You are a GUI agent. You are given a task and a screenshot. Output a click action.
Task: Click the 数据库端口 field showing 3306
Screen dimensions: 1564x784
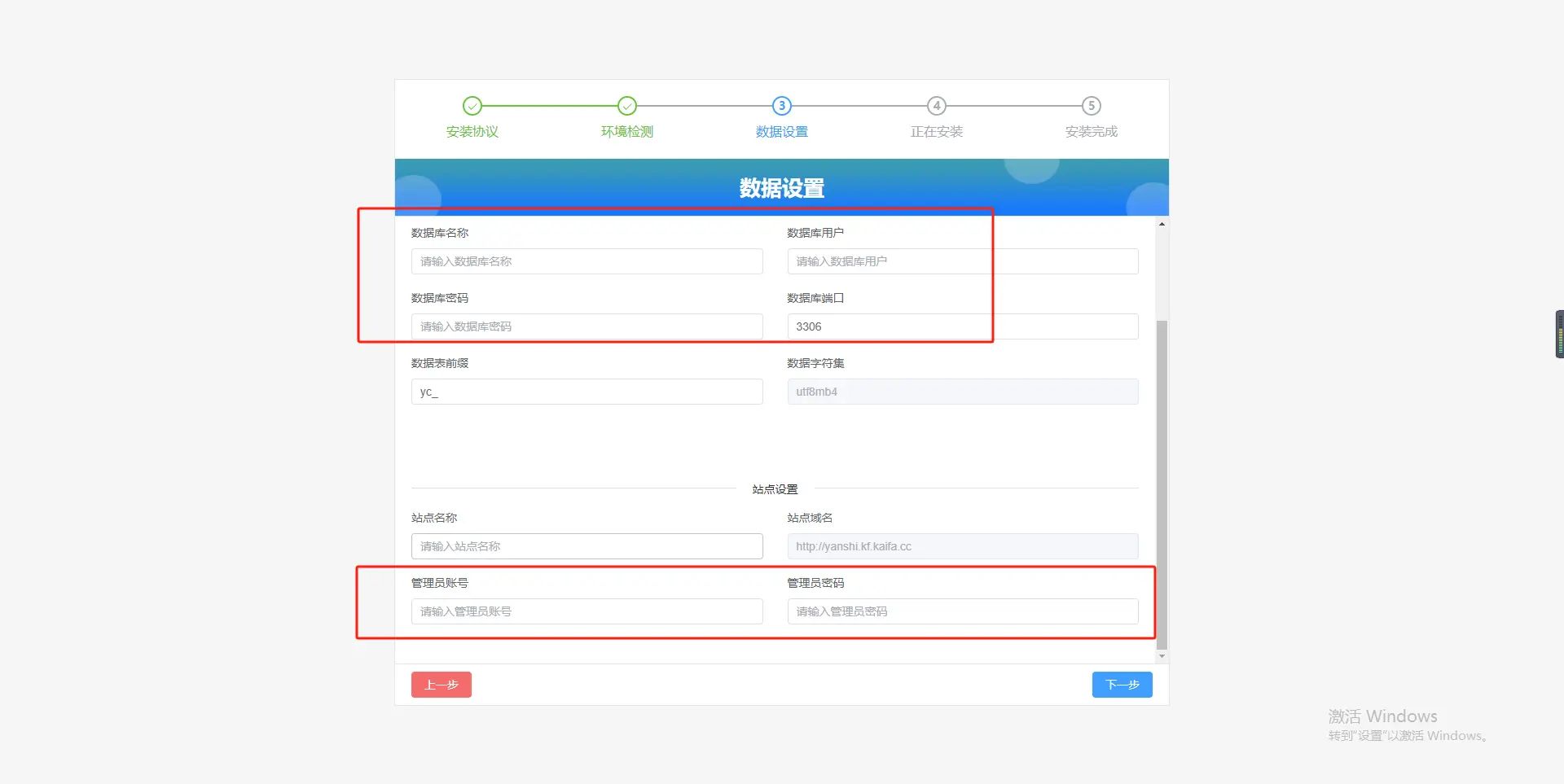[963, 326]
